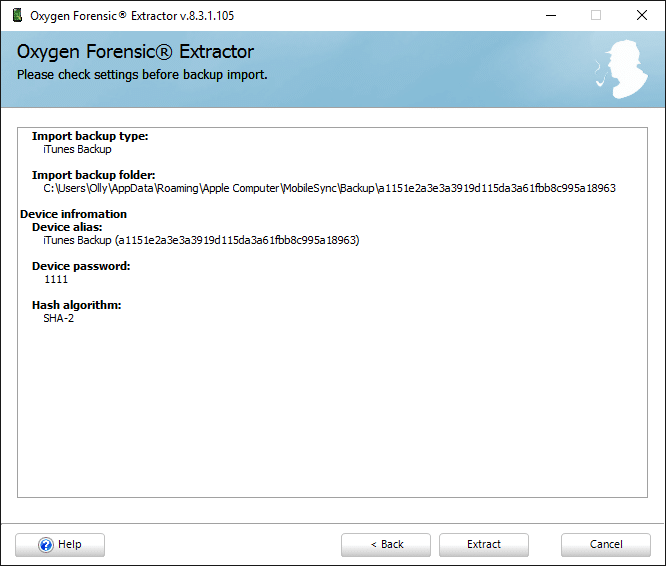Open Help for the extractor
Viewport: 666px width, 566px height.
pyautogui.click(x=60, y=545)
